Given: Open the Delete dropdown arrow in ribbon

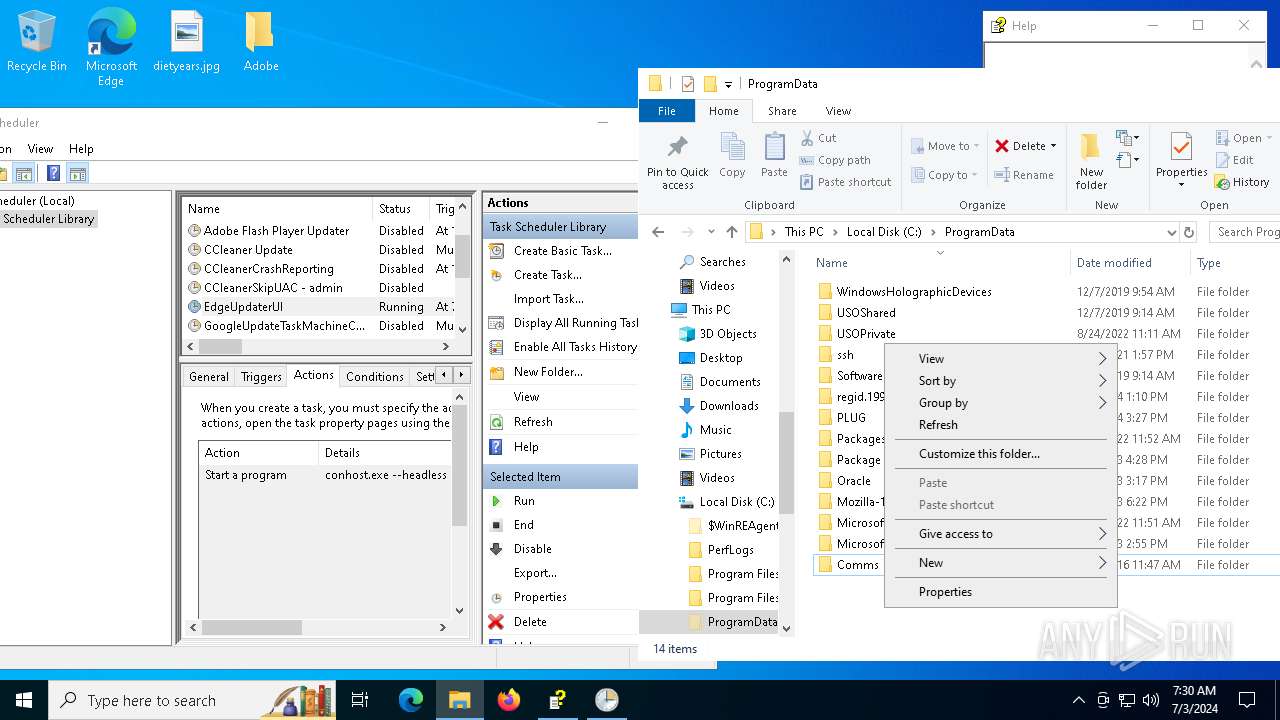Looking at the screenshot, I should [x=1053, y=146].
